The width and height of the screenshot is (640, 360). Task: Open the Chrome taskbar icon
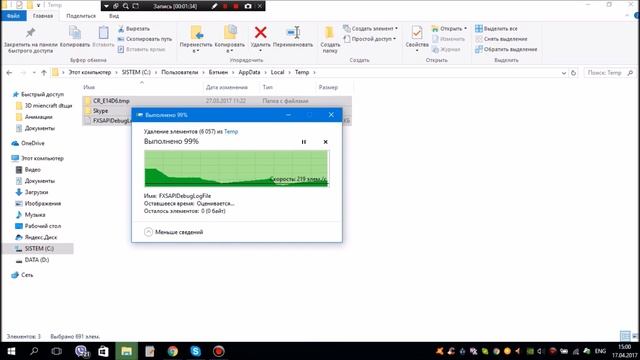[x=173, y=351]
